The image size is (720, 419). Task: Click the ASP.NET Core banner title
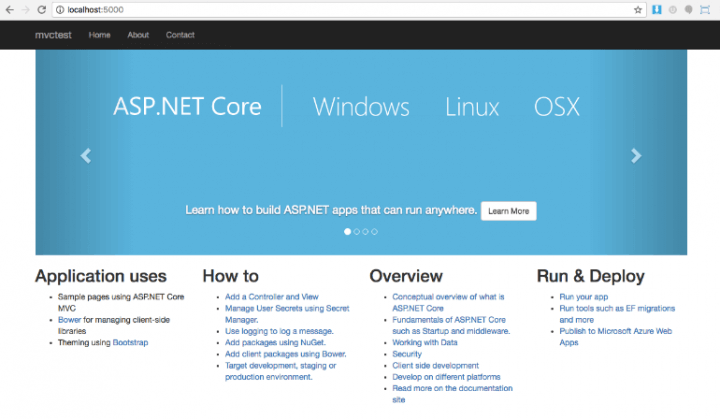point(187,107)
